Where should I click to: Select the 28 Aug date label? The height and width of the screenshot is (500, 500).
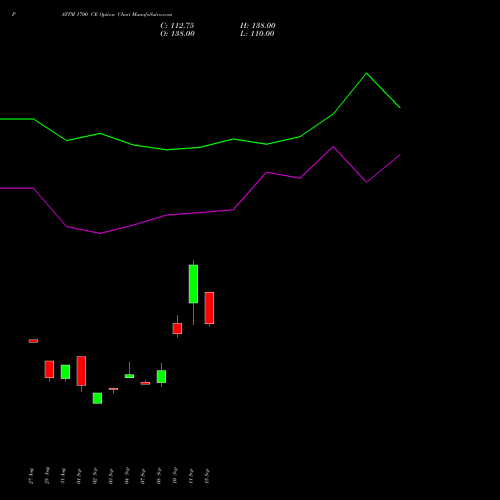(x=47, y=476)
